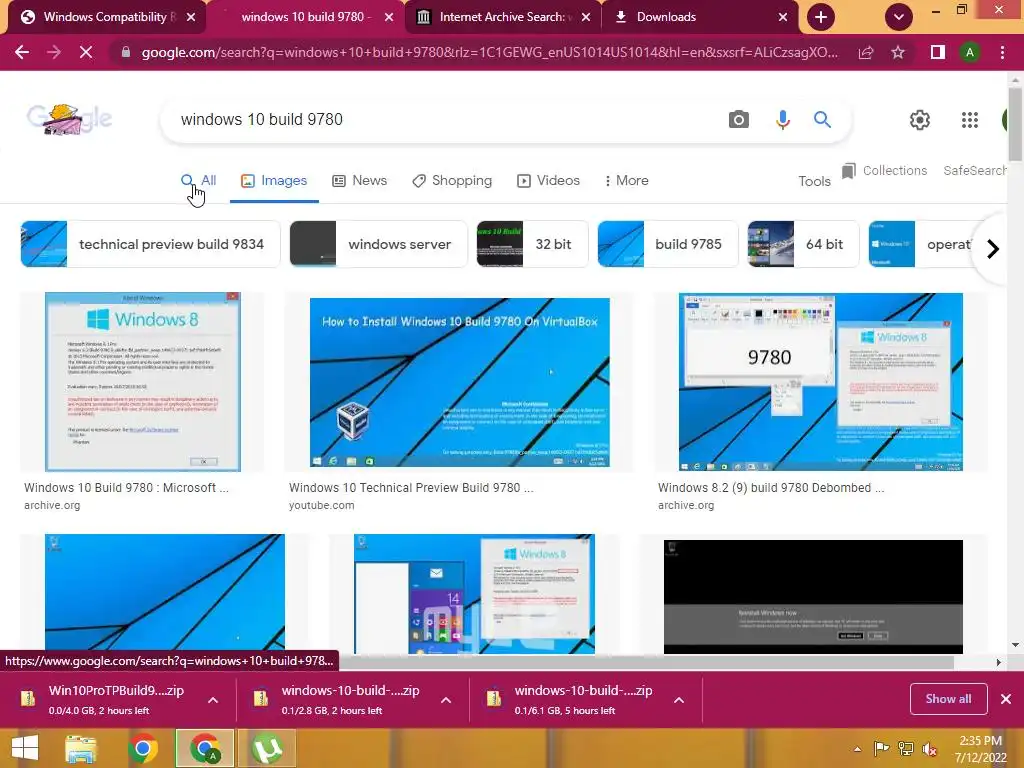The image size is (1024, 768).
Task: Open Chrome profile avatar A
Action: tap(970, 52)
